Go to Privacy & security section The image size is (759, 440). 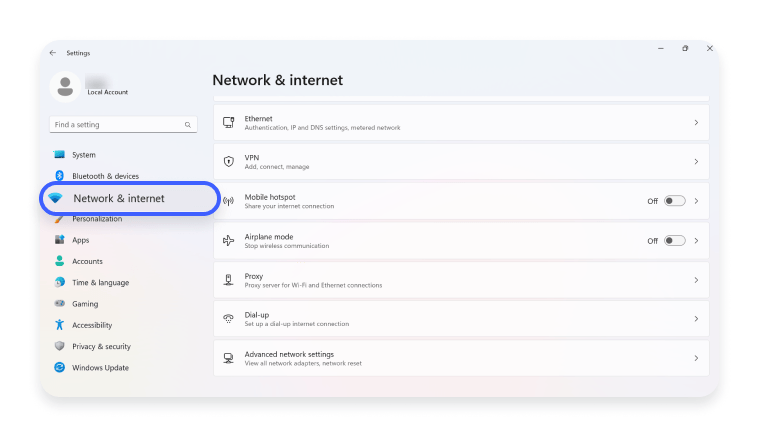pyautogui.click(x=101, y=347)
